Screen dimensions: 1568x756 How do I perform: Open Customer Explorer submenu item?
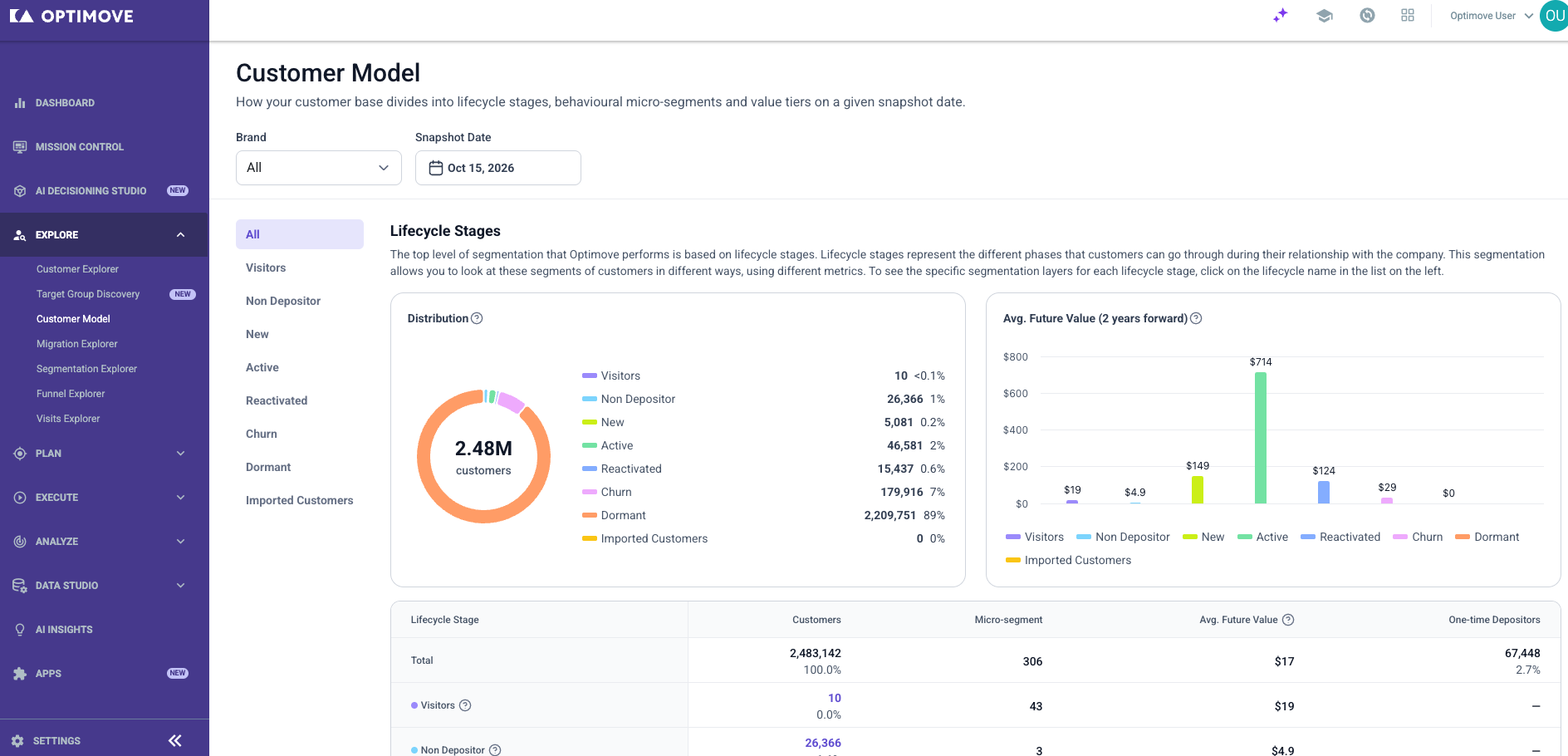coord(77,269)
